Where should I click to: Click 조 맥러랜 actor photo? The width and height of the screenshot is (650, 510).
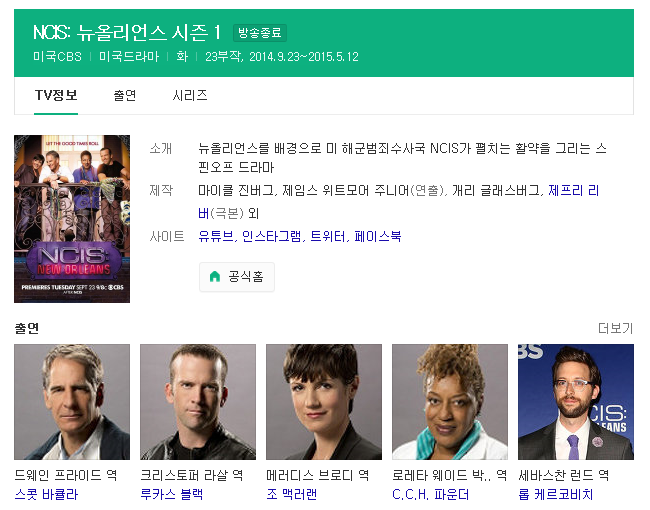click(x=324, y=402)
